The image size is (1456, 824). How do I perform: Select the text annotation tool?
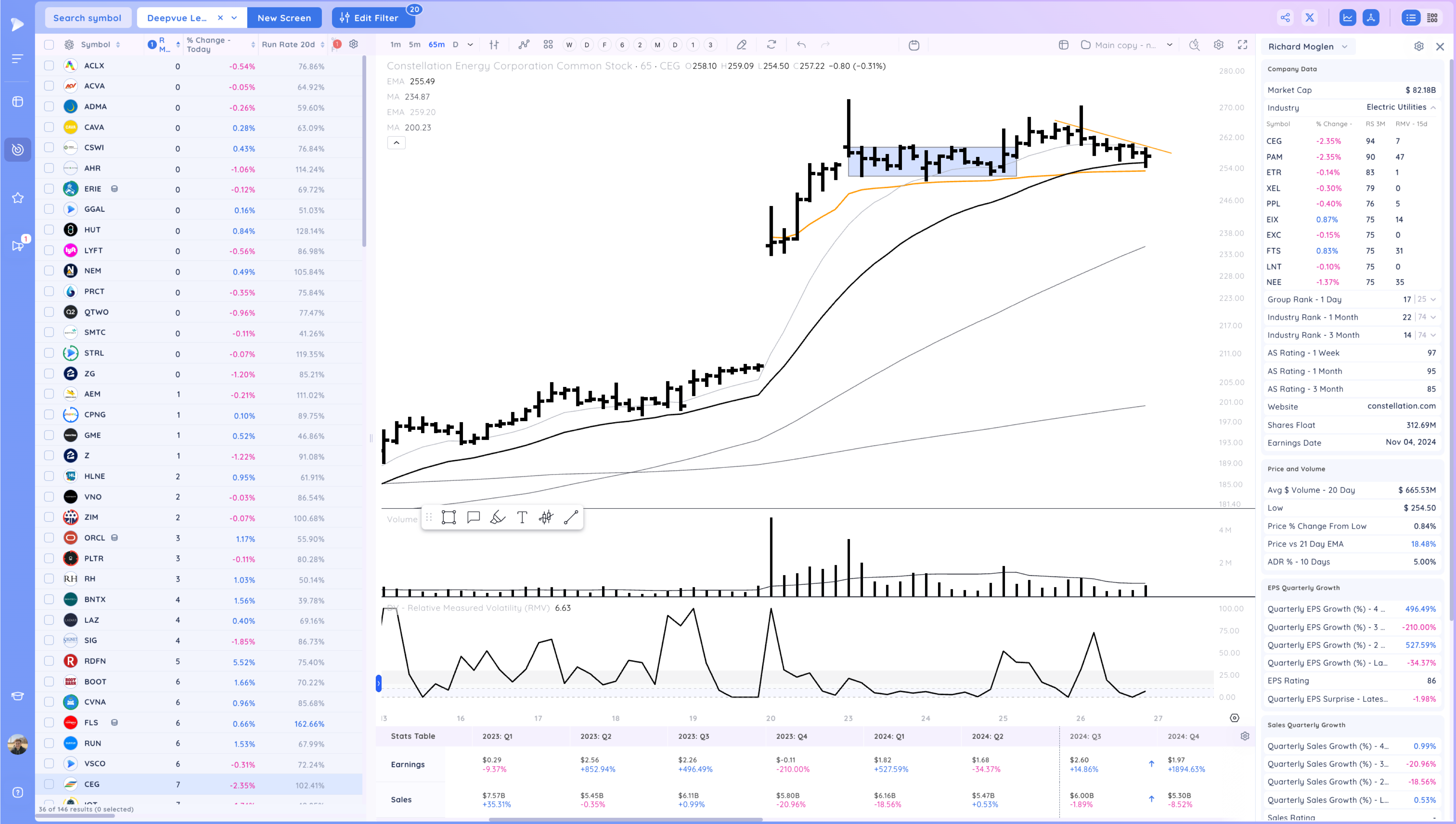tap(522, 517)
